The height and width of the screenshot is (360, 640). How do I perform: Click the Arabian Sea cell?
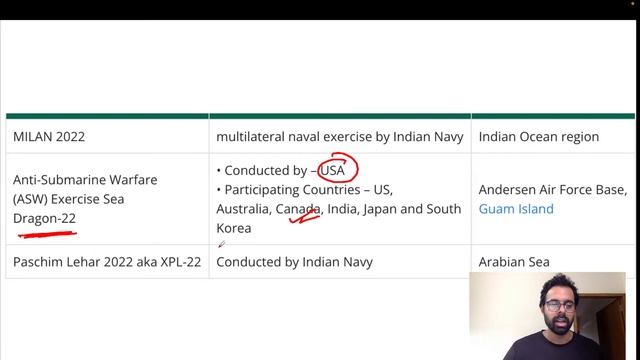[x=553, y=262]
